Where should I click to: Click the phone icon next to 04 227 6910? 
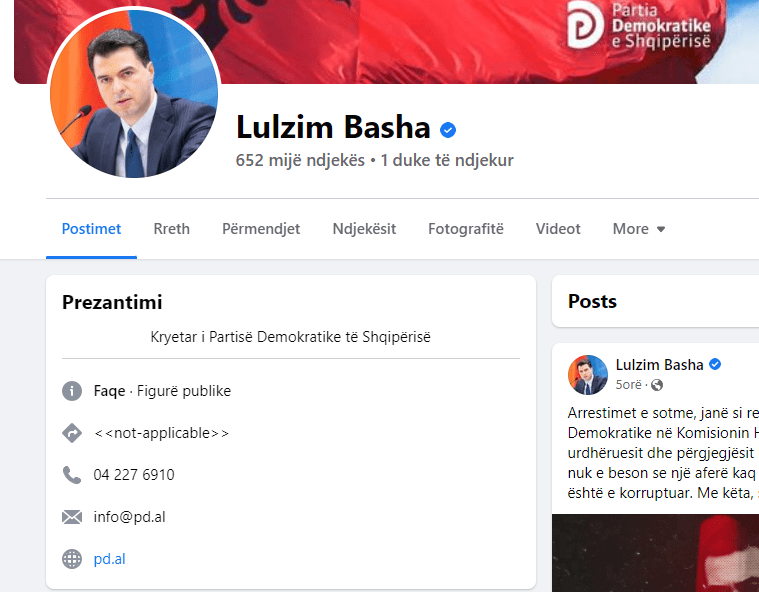(x=72, y=475)
